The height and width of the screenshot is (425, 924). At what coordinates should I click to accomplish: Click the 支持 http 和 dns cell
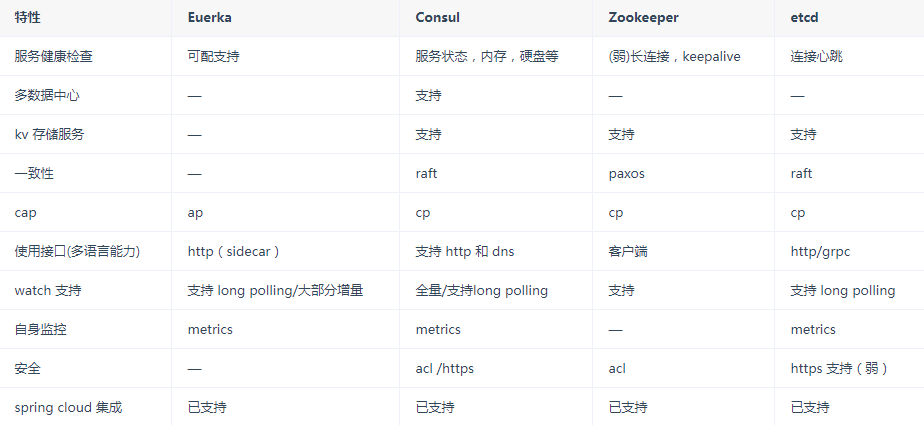(x=465, y=252)
